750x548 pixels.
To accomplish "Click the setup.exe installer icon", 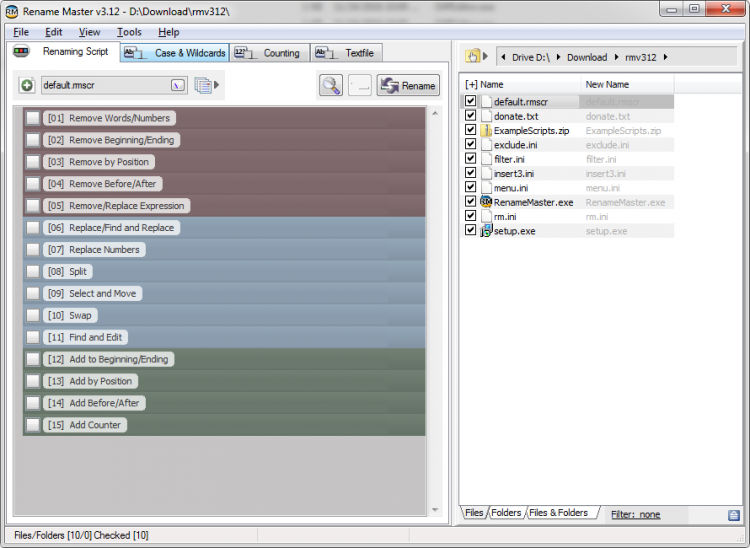I will (x=486, y=230).
